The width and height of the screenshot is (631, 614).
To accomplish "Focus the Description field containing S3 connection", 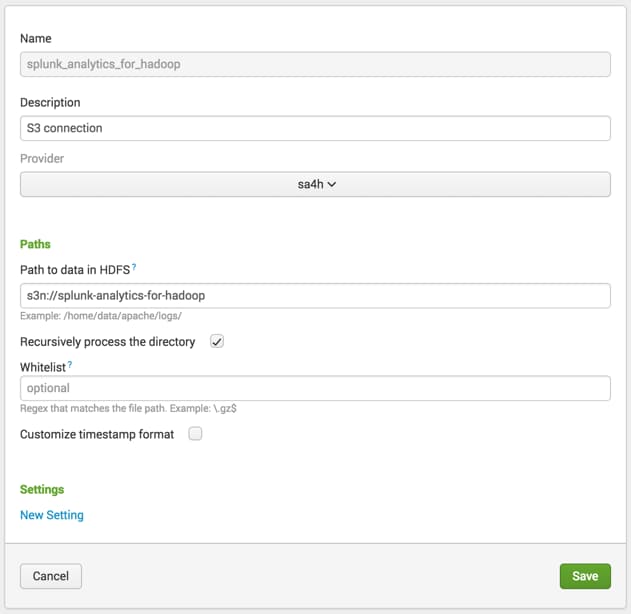I will [x=315, y=128].
